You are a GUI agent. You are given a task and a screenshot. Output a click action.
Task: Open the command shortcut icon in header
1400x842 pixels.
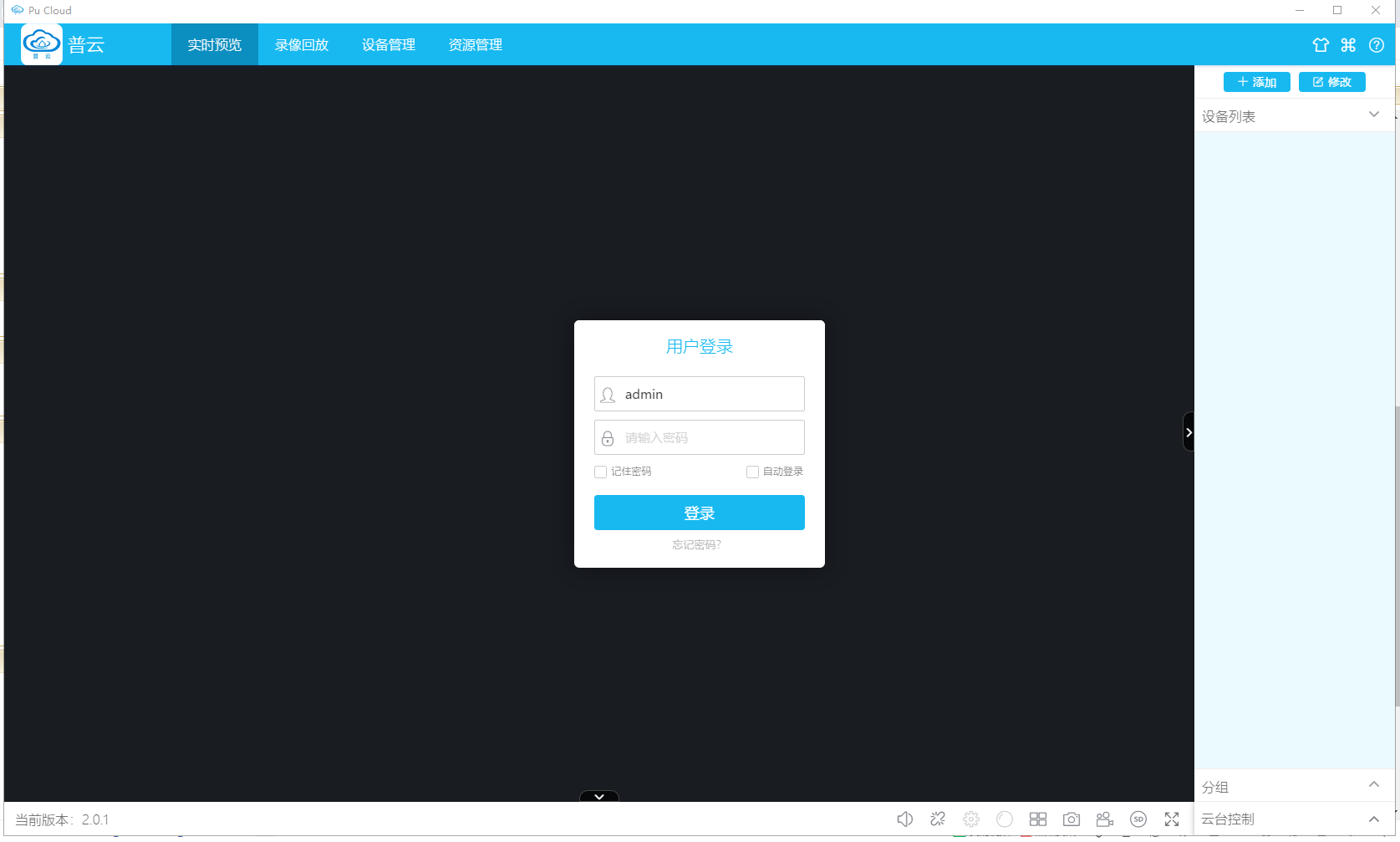click(1348, 45)
